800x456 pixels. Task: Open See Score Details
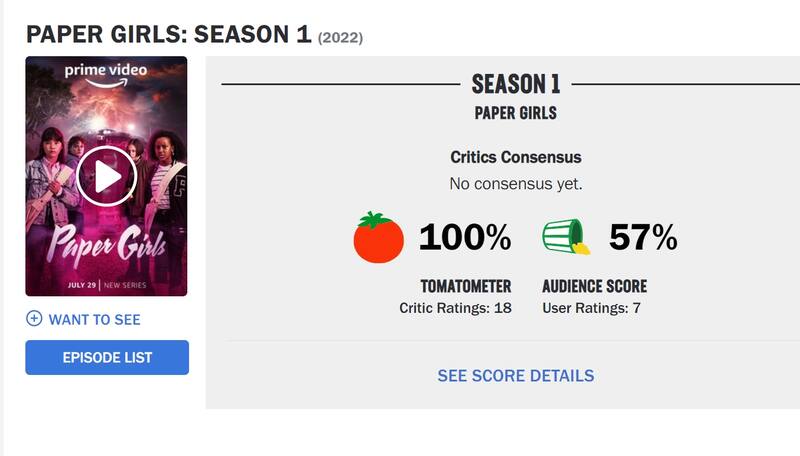515,376
